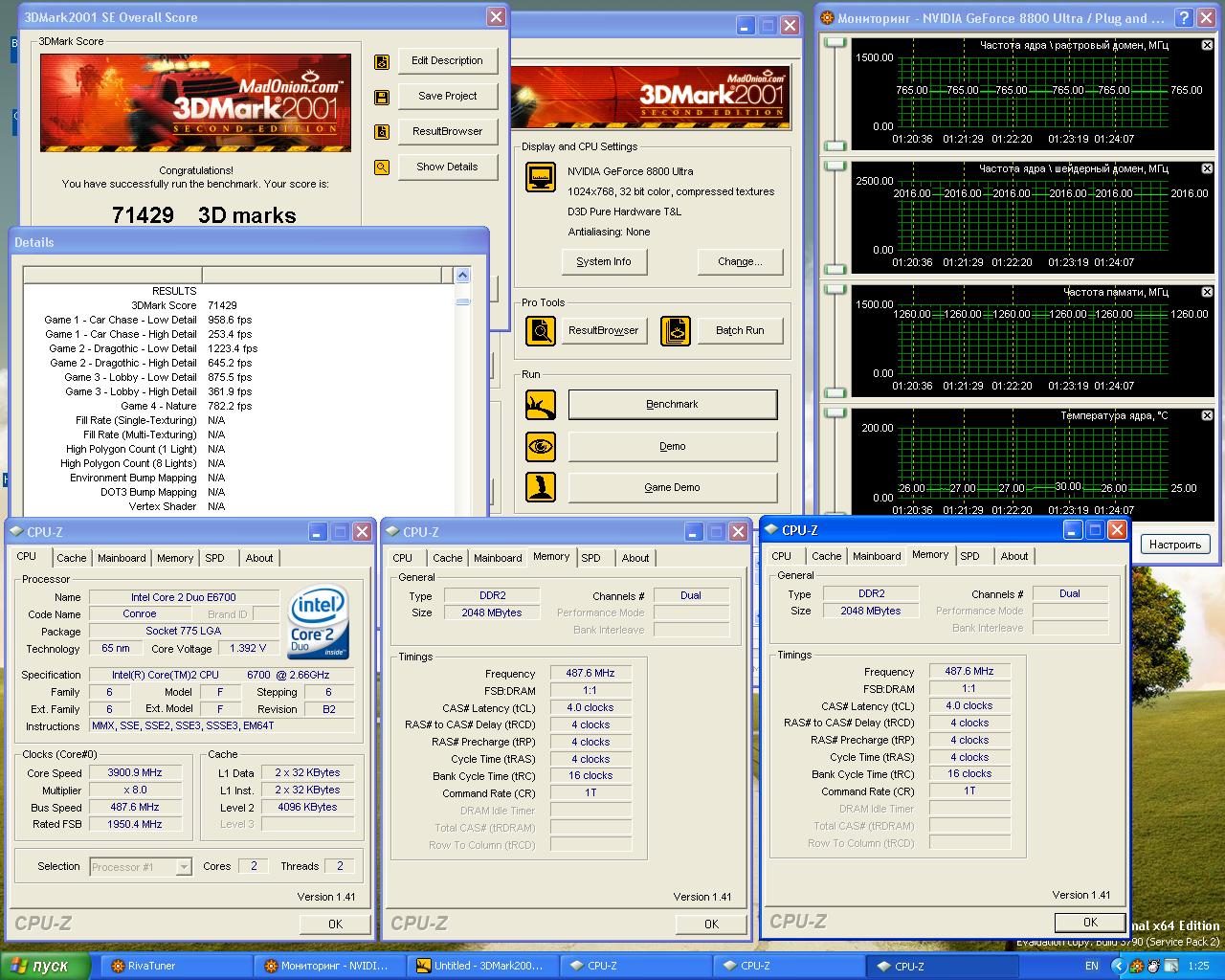
Task: Open Mainboard tab in the active CPU-Z window
Action: [878, 556]
